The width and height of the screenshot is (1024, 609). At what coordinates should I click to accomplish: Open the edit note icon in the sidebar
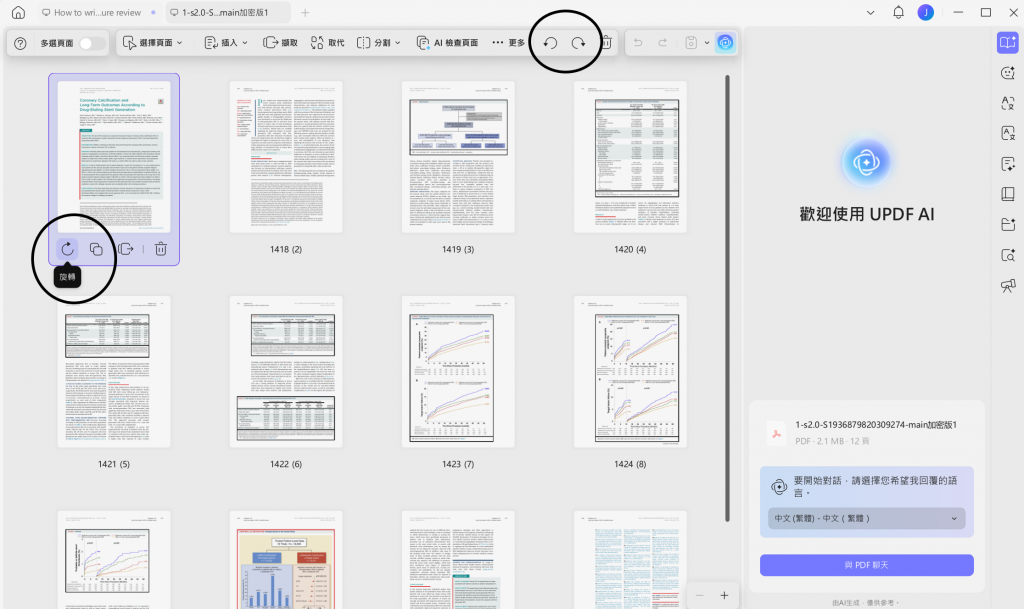(1008, 164)
